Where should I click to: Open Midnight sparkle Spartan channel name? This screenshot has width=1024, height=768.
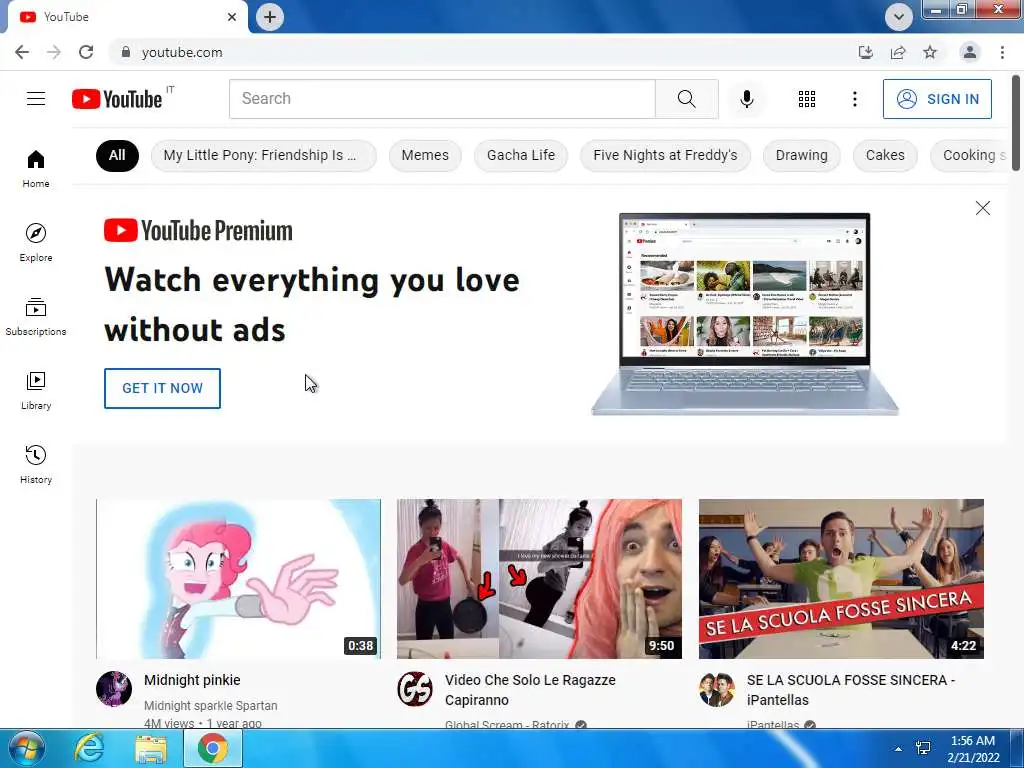[x=210, y=705]
